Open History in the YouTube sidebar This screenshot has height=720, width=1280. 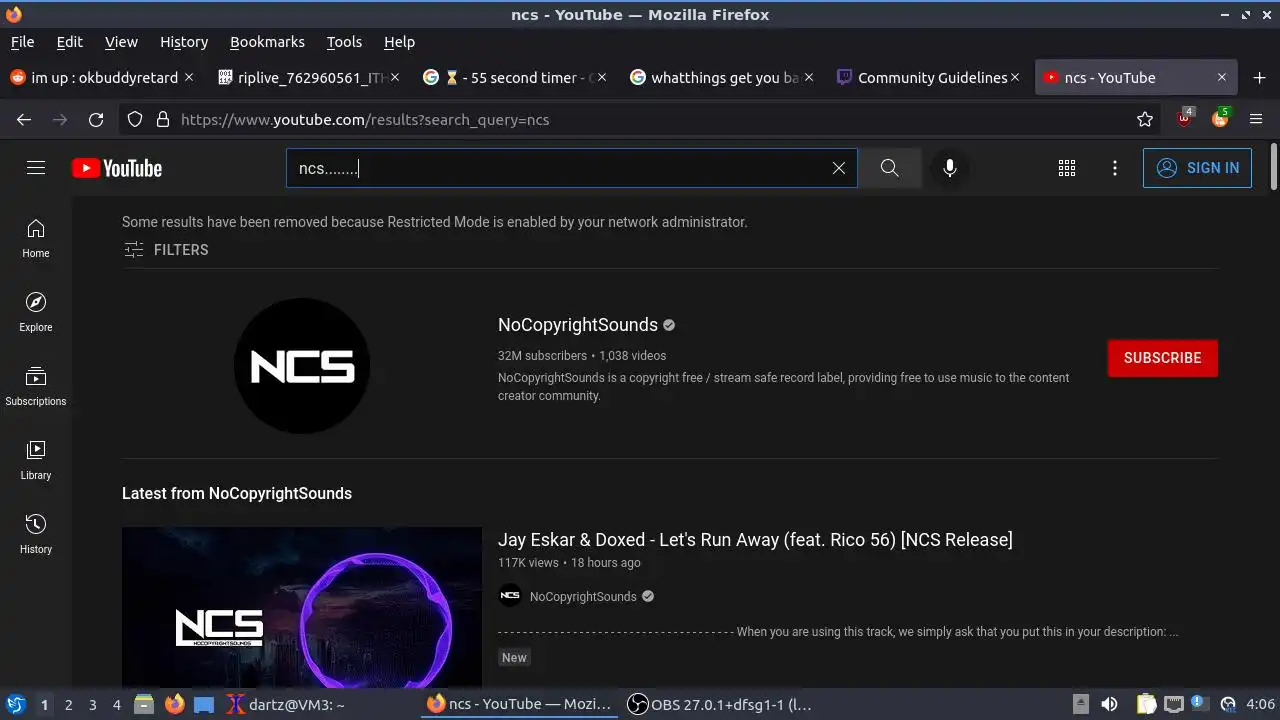(x=36, y=534)
